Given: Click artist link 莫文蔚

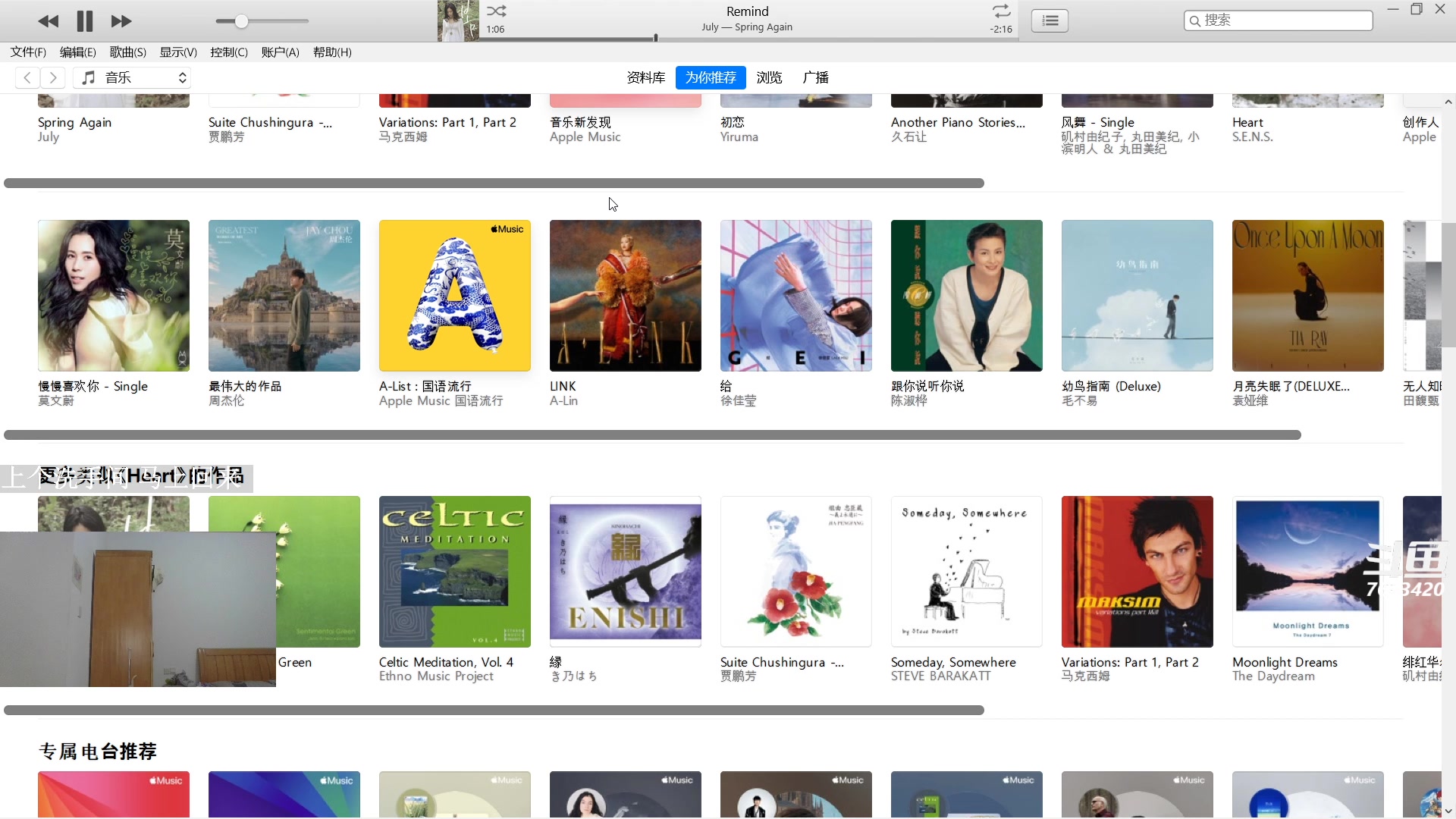Looking at the screenshot, I should (x=56, y=400).
